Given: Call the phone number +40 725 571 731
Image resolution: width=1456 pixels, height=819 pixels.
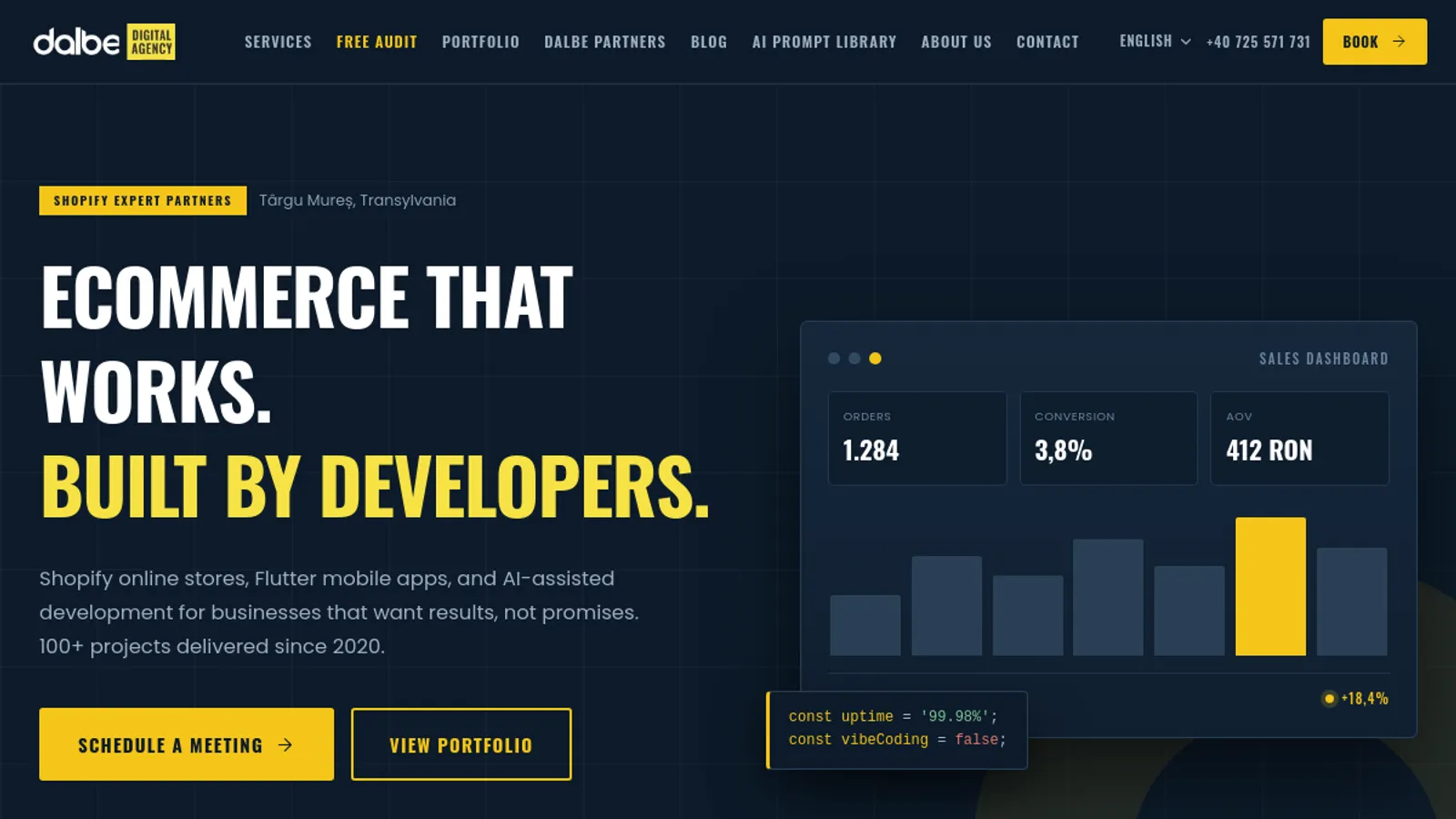Looking at the screenshot, I should (1258, 42).
